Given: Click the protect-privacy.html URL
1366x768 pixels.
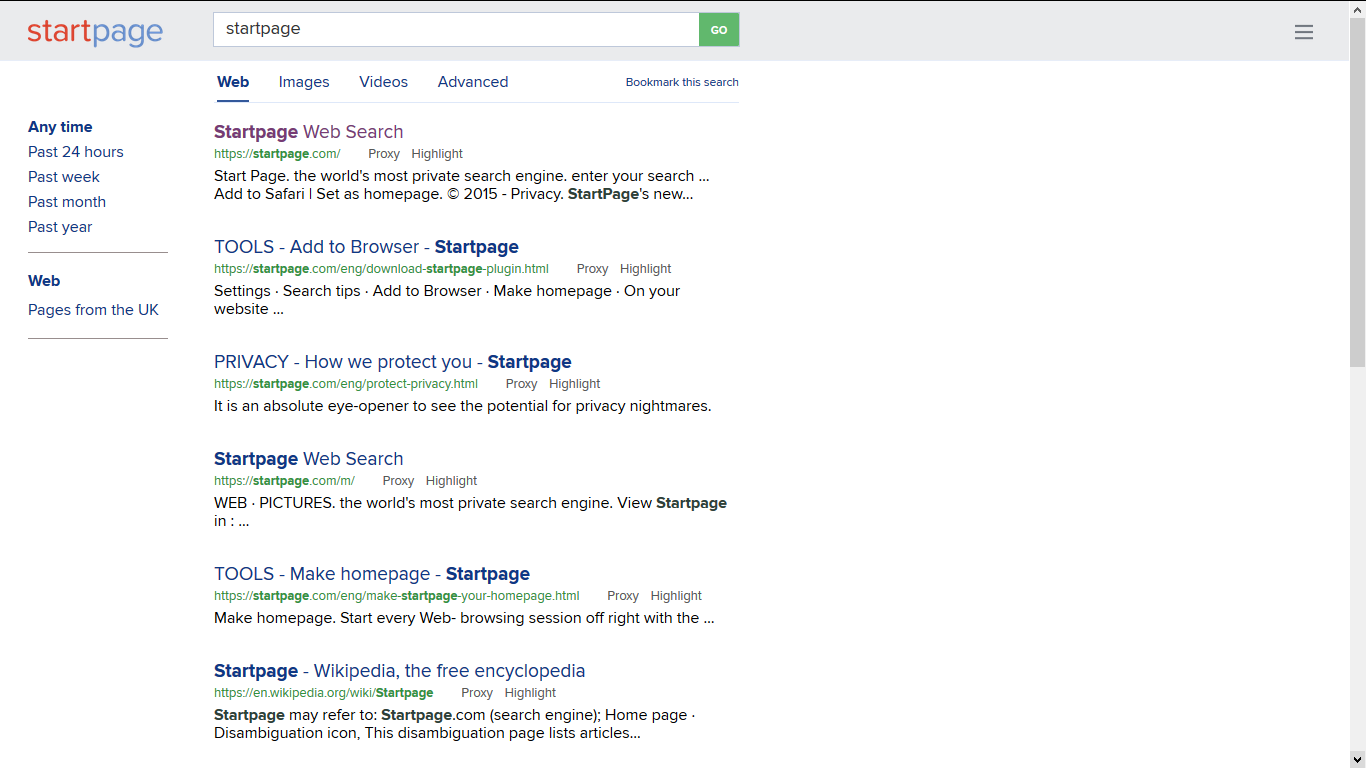Looking at the screenshot, I should [346, 384].
